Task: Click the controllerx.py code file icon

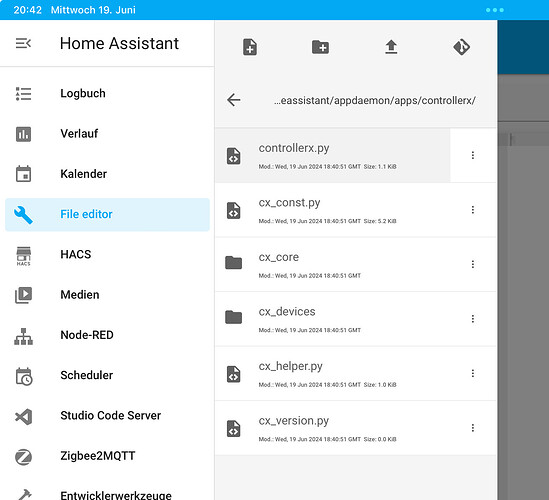Action: 234,156
